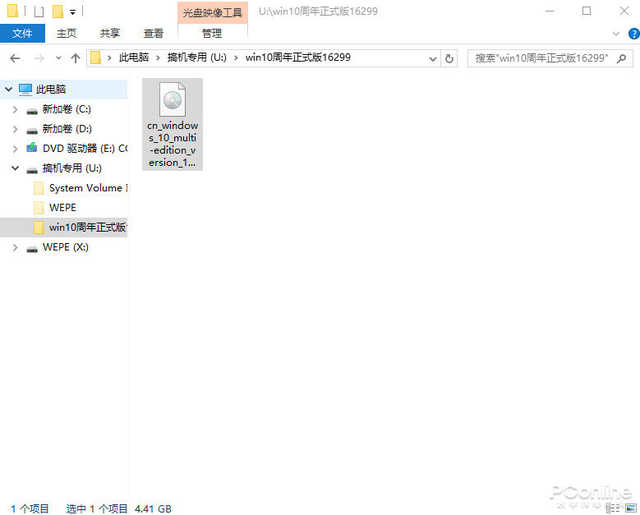This screenshot has height=515, width=640.
Task: Select DVD 驱动器 (E:) in the tree
Action: 85,148
